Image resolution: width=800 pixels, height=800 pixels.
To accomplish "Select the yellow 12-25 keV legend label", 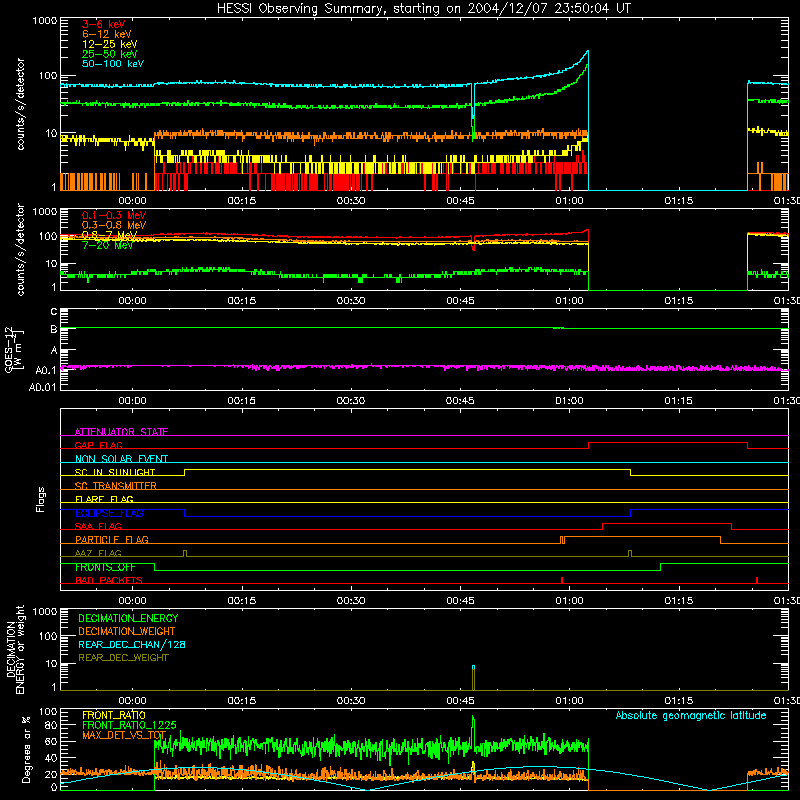I will 110,44.
